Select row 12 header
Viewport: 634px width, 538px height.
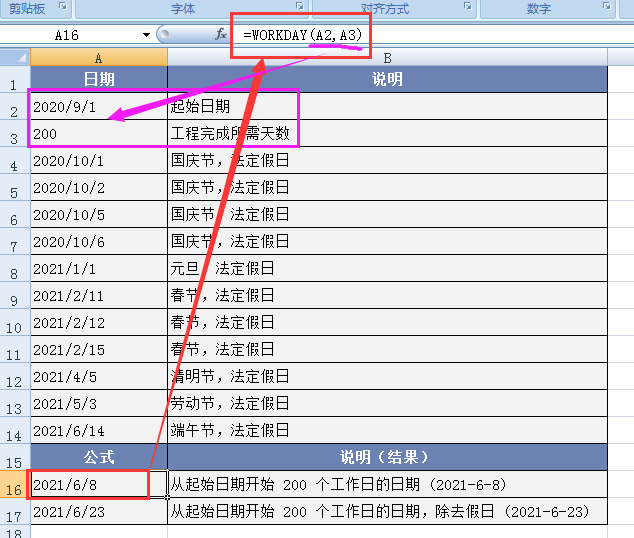pyautogui.click(x=15, y=377)
